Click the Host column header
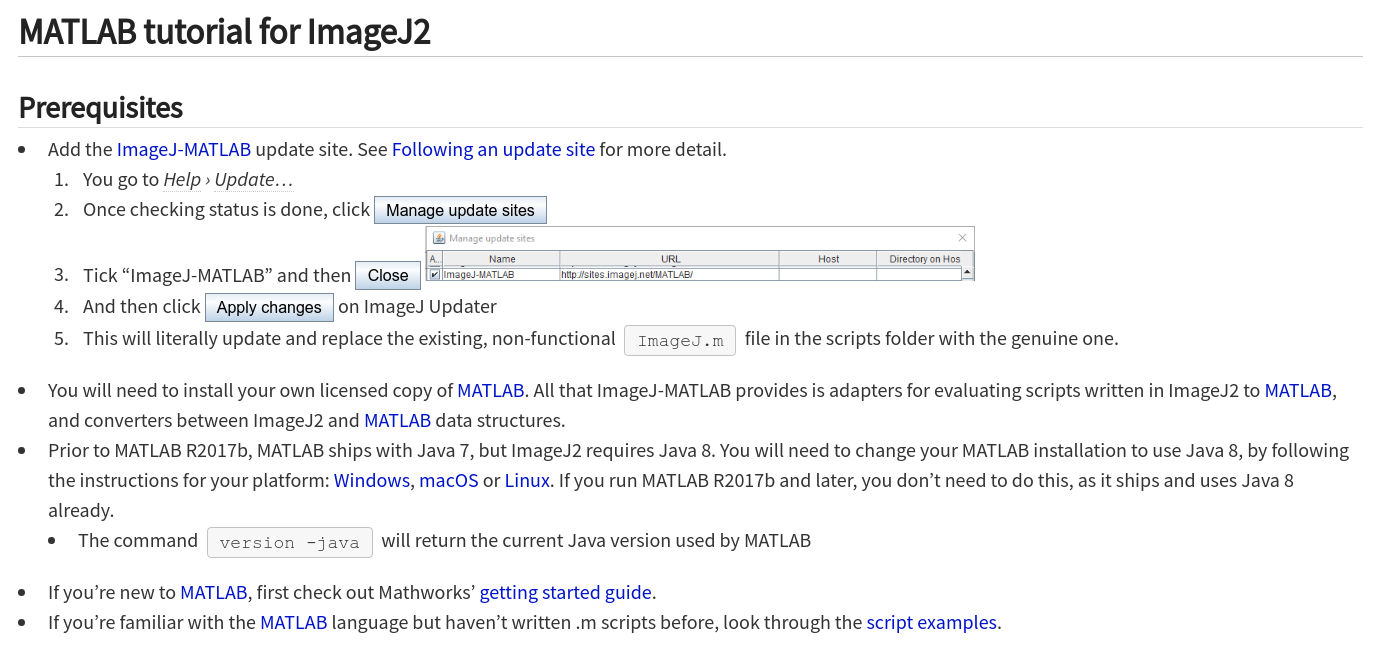 [828, 258]
